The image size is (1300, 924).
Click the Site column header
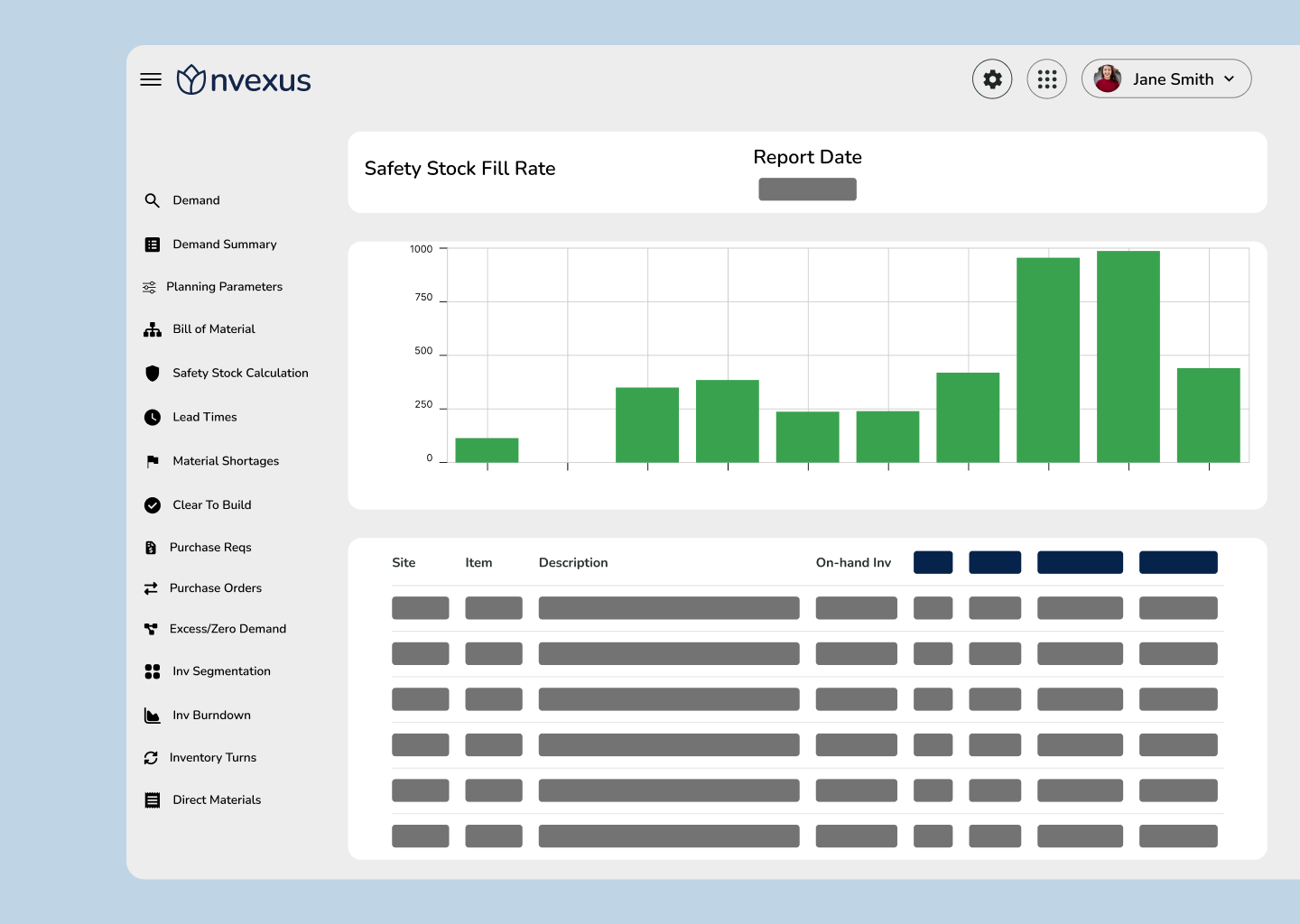click(404, 563)
